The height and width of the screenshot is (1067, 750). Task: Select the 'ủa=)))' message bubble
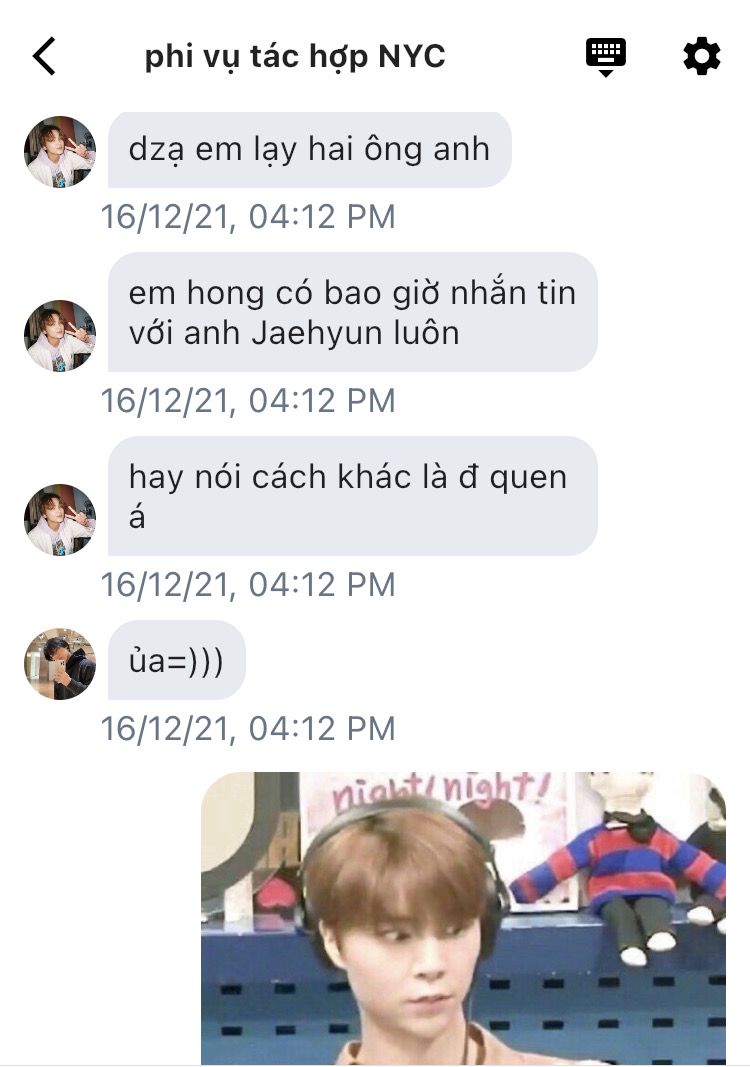tap(177, 660)
